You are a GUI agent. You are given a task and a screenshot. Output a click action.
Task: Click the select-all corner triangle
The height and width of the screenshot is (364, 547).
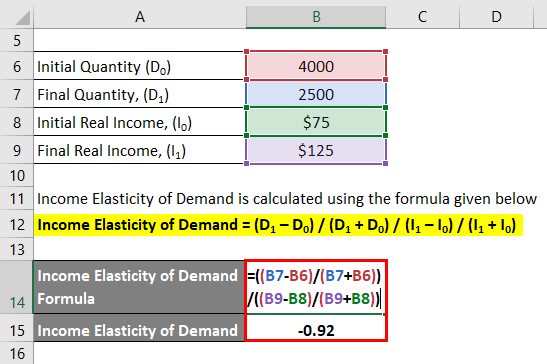click(x=22, y=17)
